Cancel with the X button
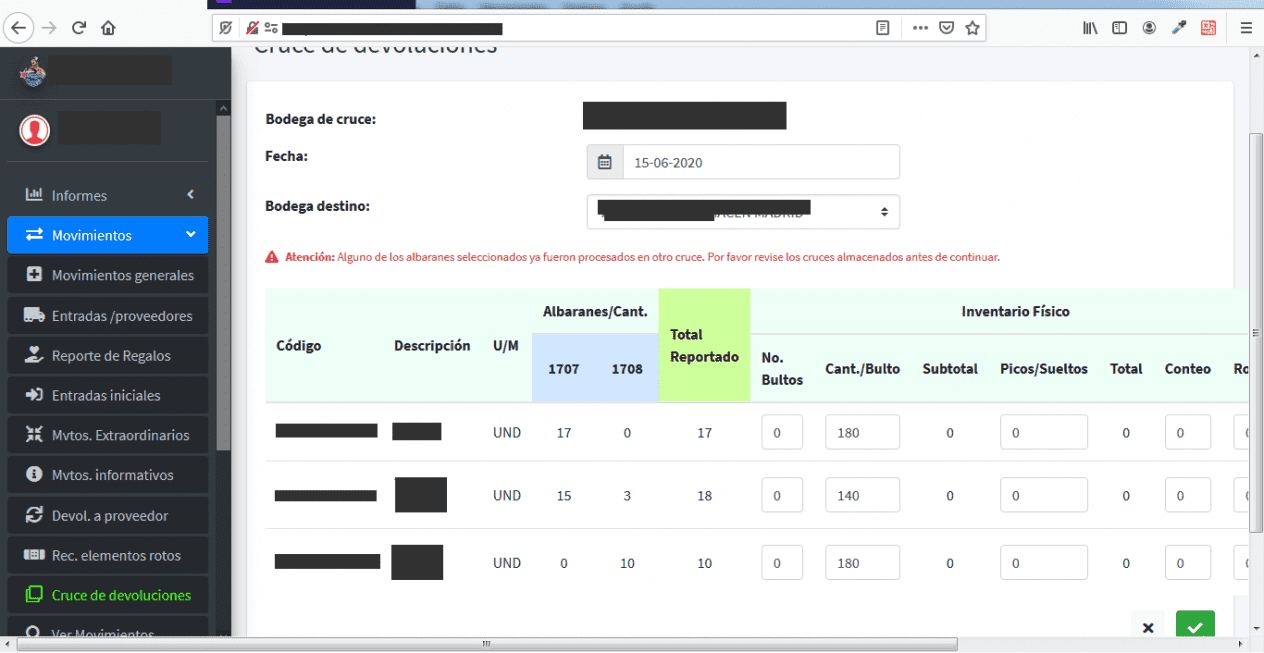Screen dimensions: 1264x653 pos(1148,626)
